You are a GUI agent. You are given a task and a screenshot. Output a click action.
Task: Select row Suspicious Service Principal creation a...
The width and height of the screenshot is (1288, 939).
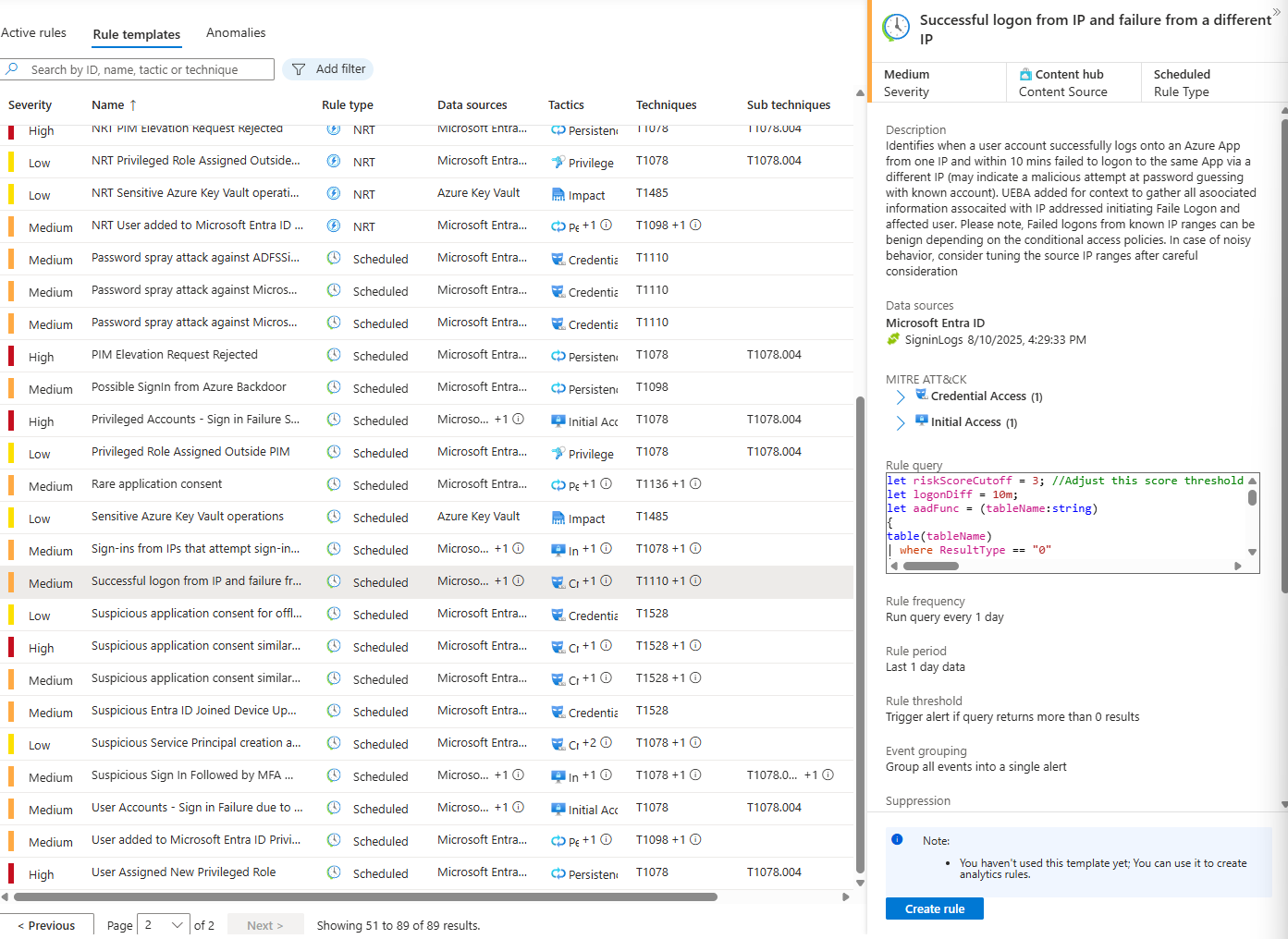pyautogui.click(x=426, y=744)
